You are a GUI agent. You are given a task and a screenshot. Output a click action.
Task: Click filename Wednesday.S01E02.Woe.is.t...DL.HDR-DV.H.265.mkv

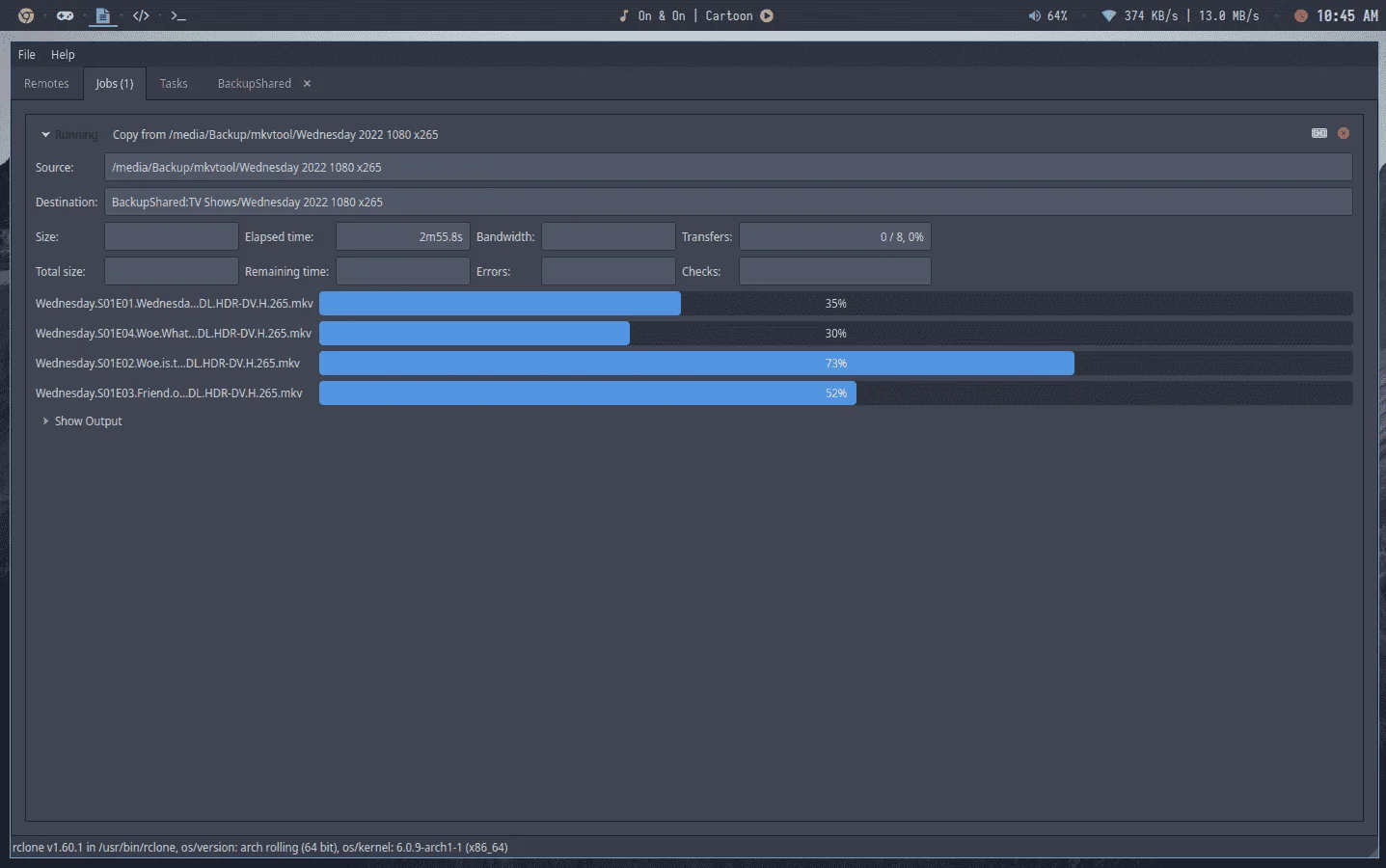click(x=168, y=364)
